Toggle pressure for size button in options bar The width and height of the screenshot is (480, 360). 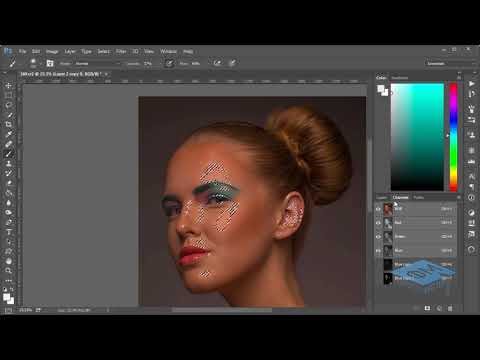tap(233, 63)
